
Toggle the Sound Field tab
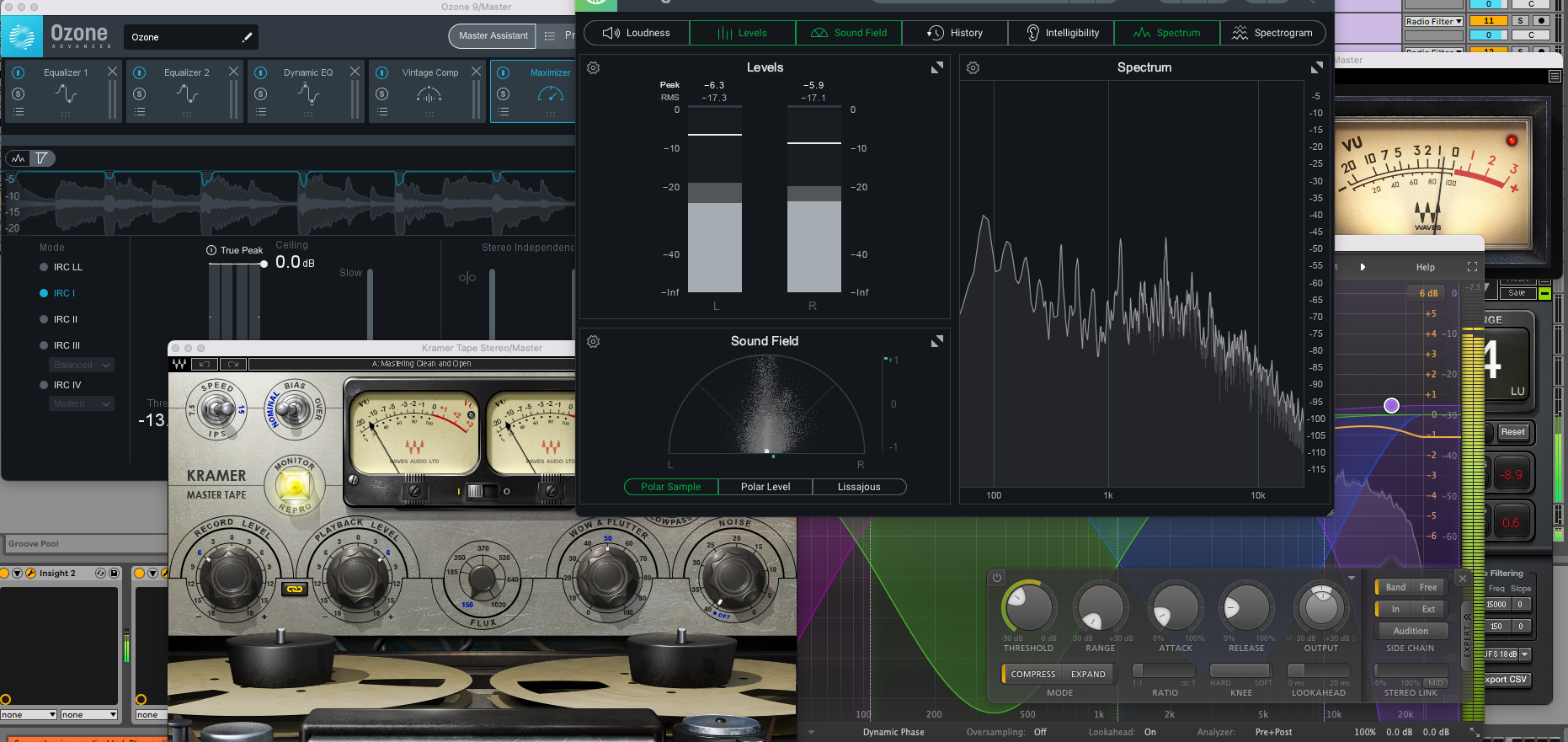tap(849, 33)
